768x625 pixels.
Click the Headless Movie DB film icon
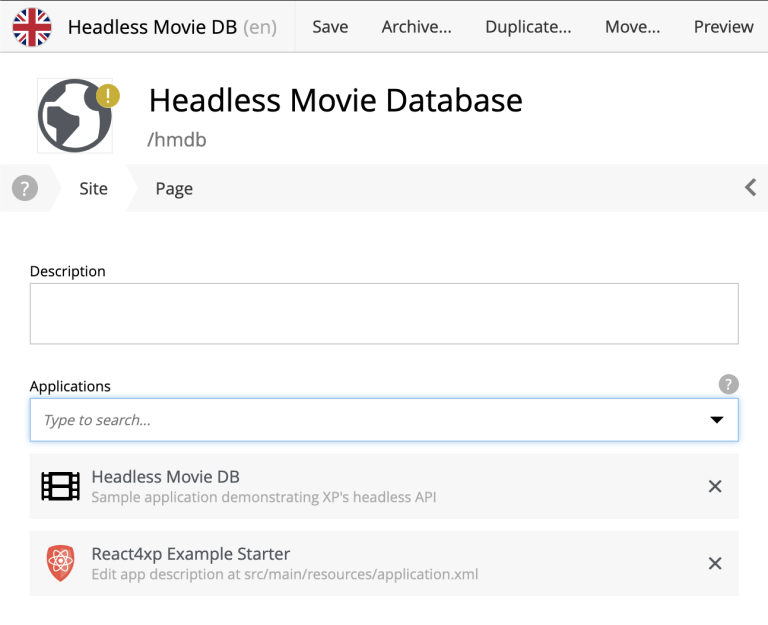[61, 486]
